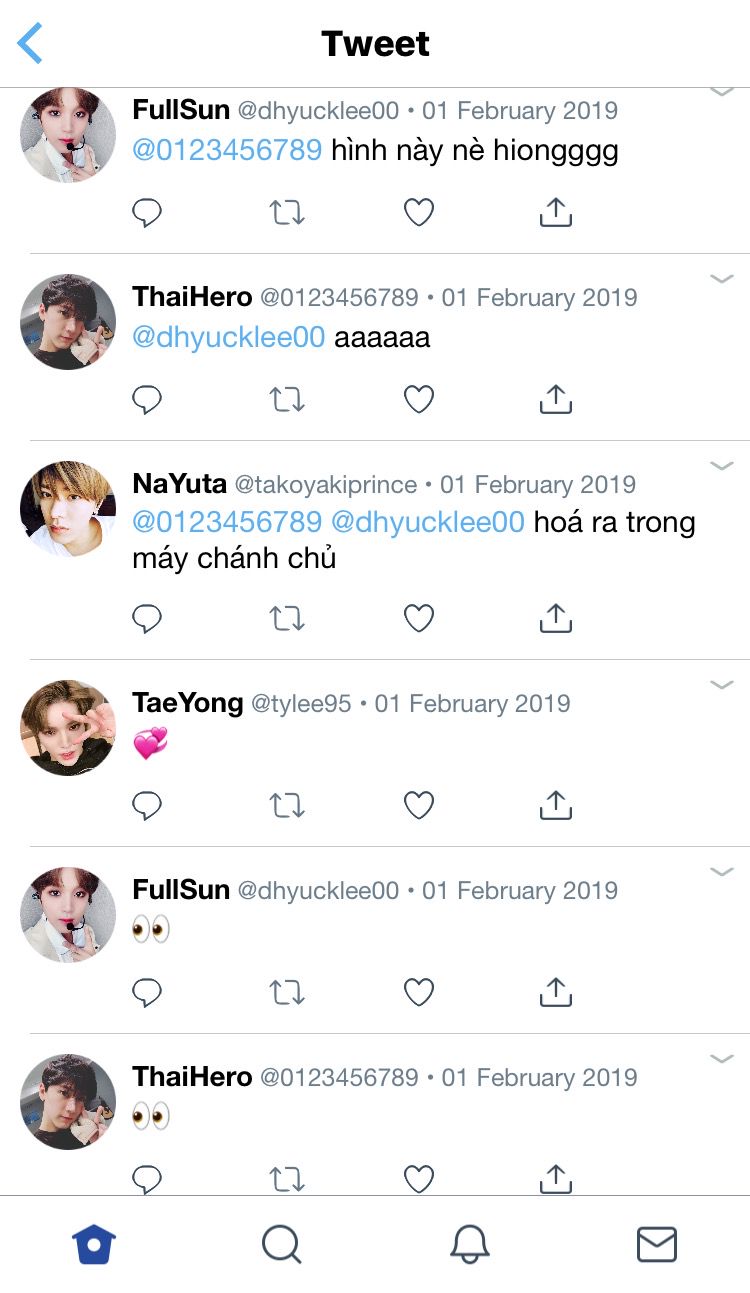The image size is (750, 1293).
Task: Like NaYuta's 'hoá ra trong máy' tweet
Action: [419, 619]
